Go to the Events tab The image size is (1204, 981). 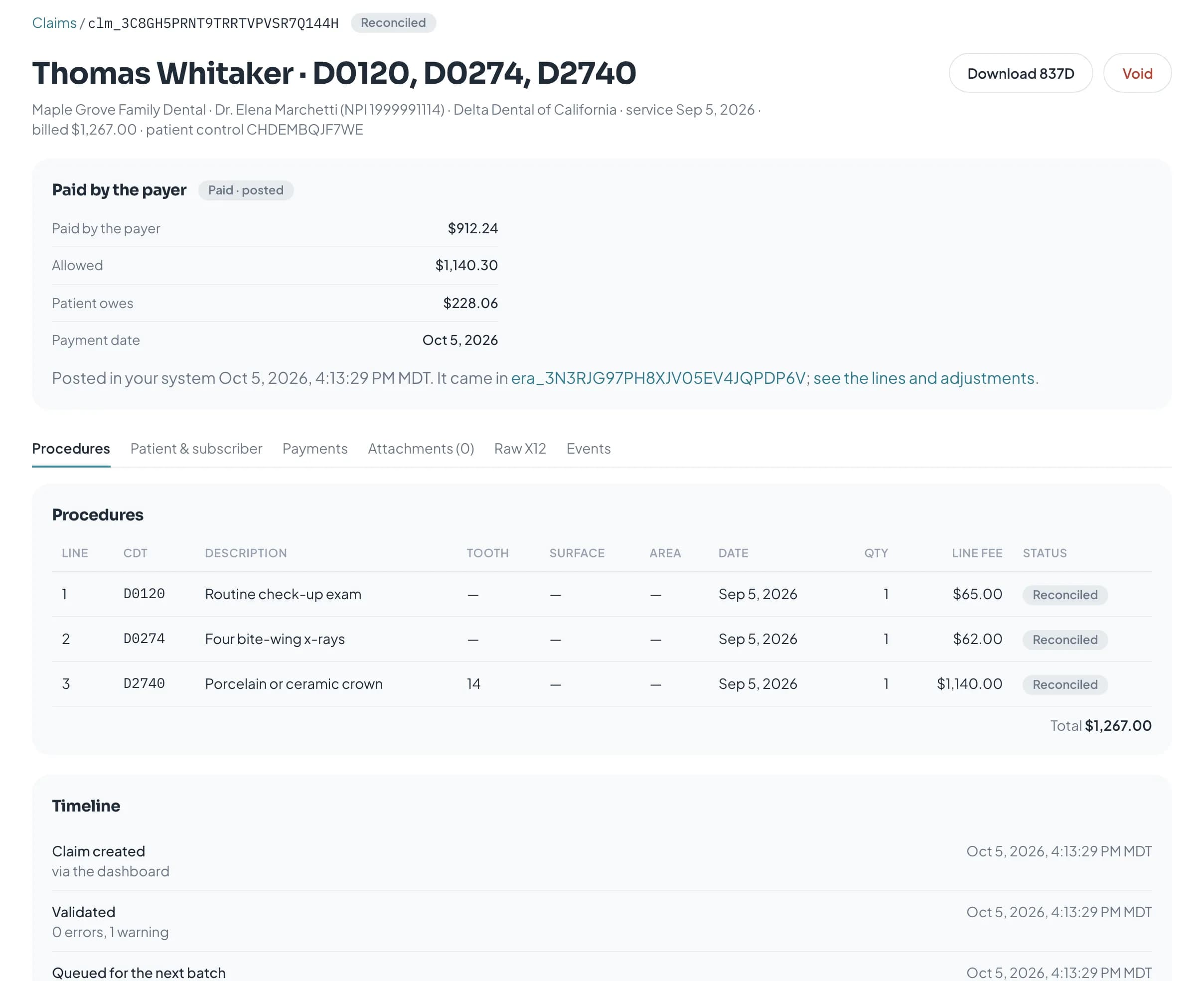pyautogui.click(x=588, y=449)
